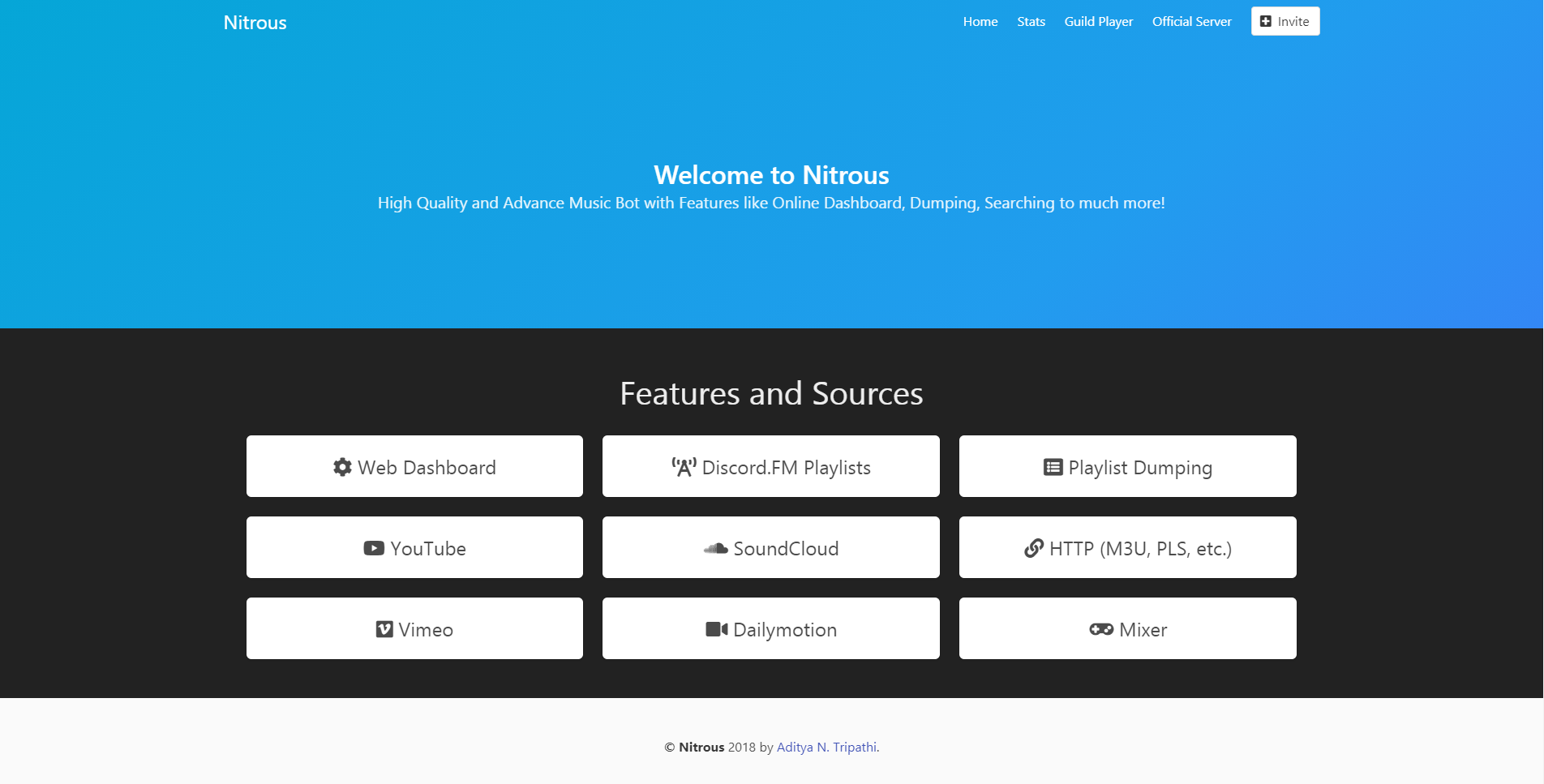Screen dimensions: 1544x784
Task: Select the Dailymotion source label
Action: pos(785,630)
